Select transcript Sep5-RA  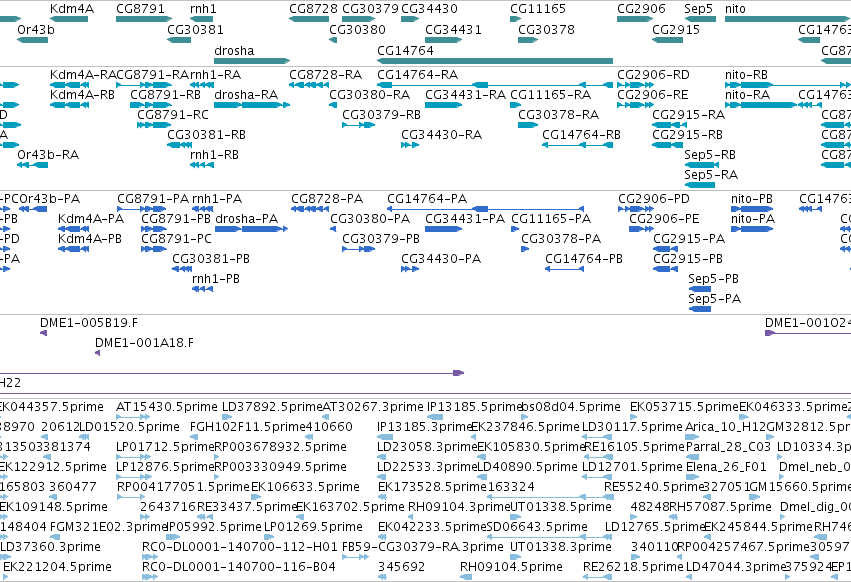click(700, 185)
